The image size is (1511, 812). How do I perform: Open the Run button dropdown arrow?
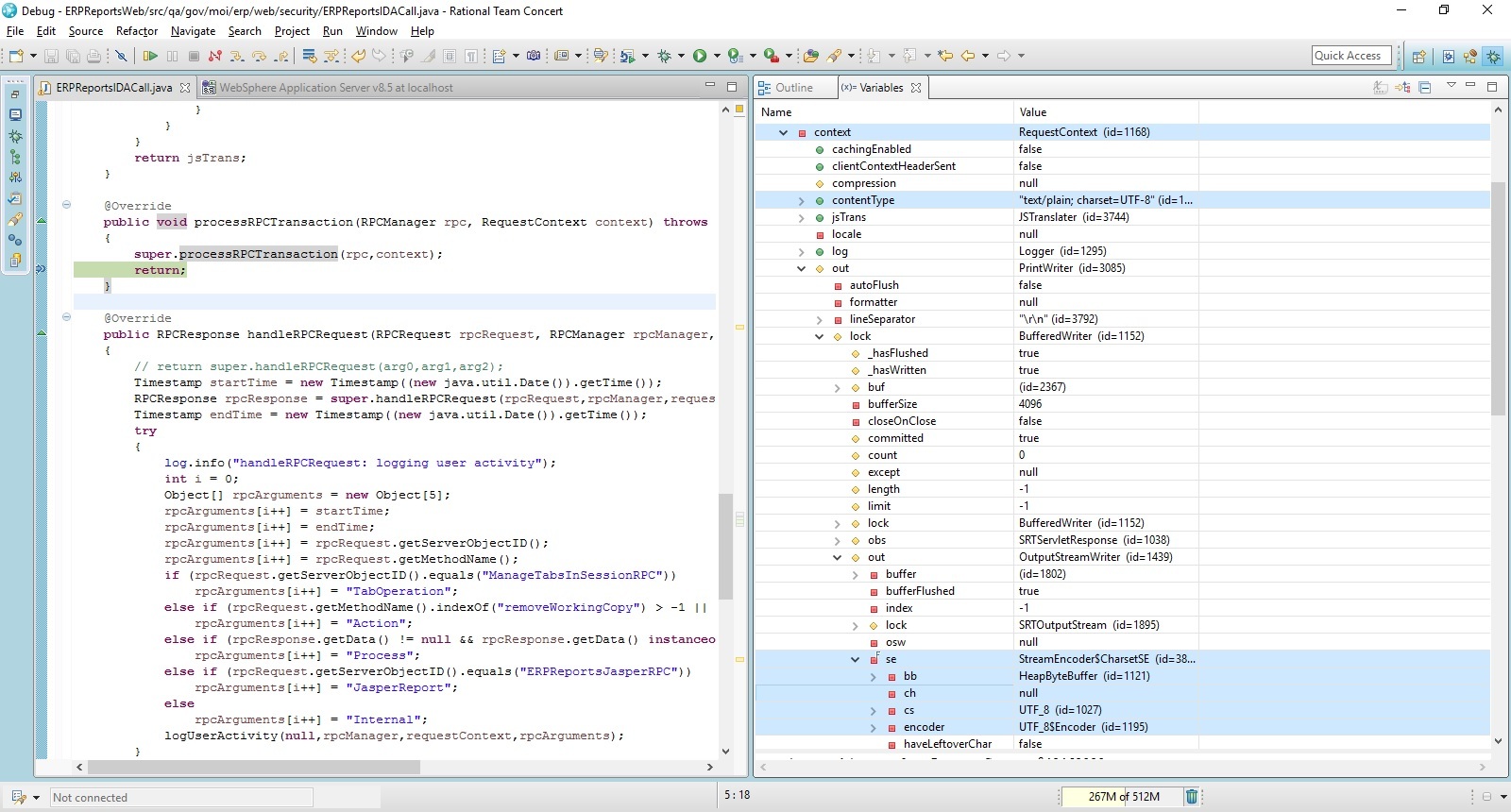(x=717, y=57)
